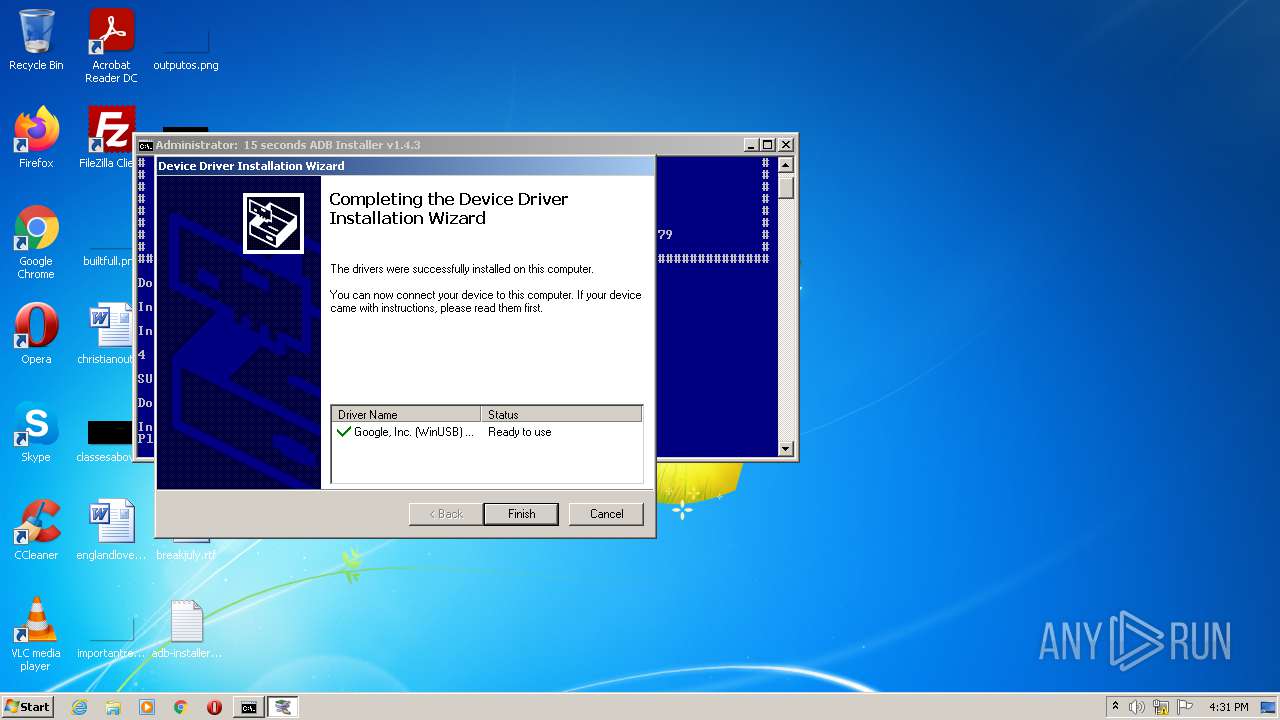The width and height of the screenshot is (1280, 720).
Task: Click the Finish button in the wizard
Action: (x=522, y=514)
